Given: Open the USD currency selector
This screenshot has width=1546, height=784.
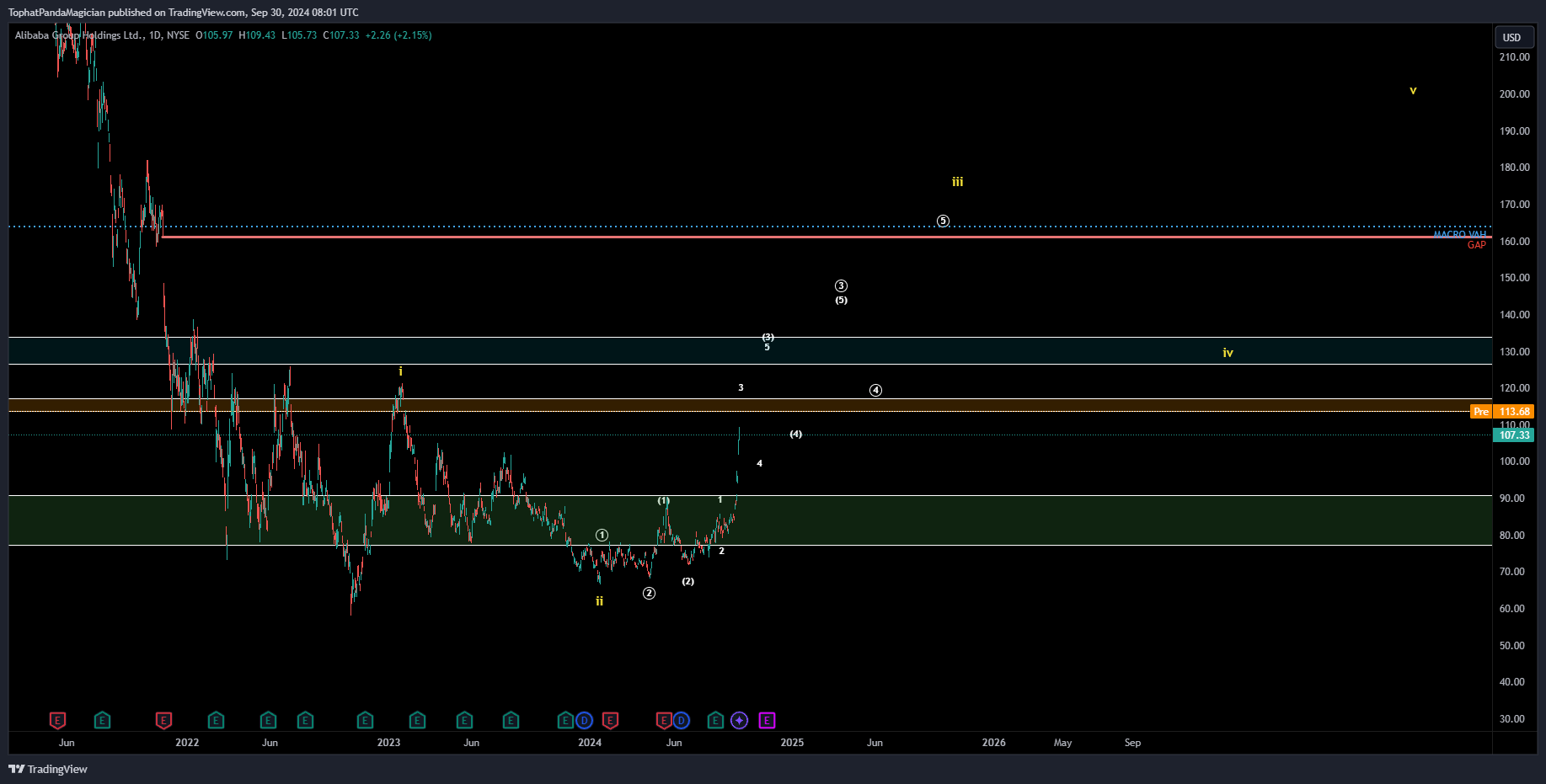Looking at the screenshot, I should [x=1512, y=37].
